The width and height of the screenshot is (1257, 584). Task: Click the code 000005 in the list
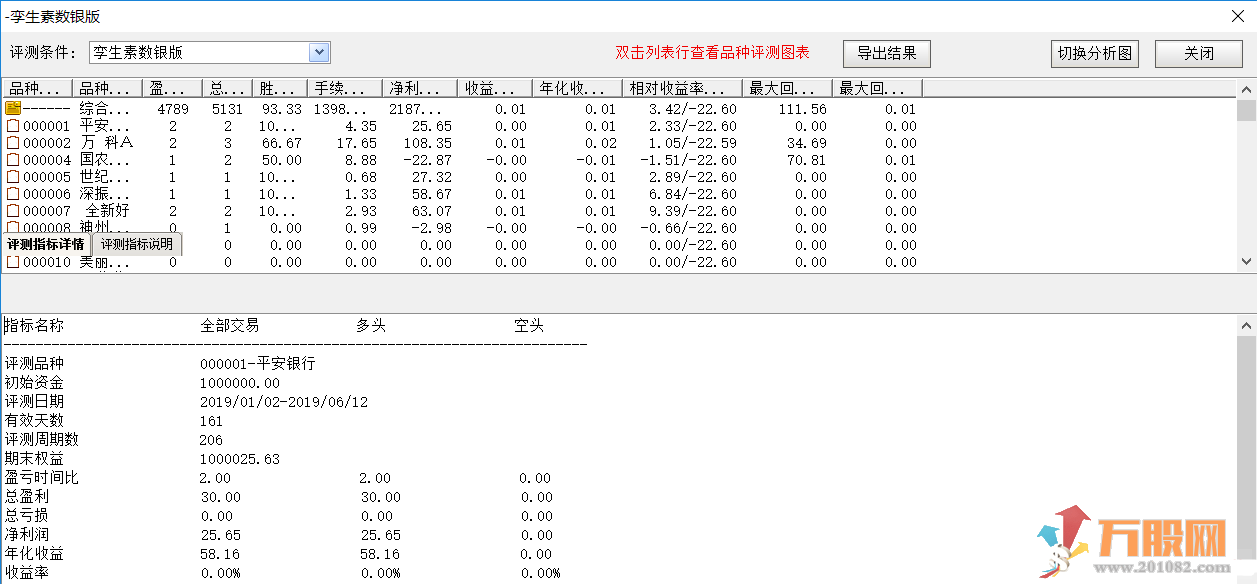[x=47, y=177]
